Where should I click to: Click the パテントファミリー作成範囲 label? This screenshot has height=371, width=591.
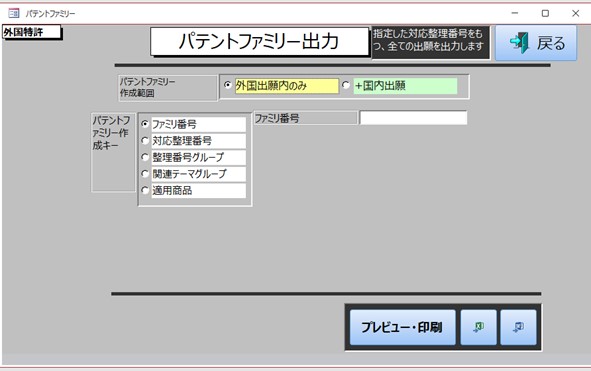[x=168, y=87]
